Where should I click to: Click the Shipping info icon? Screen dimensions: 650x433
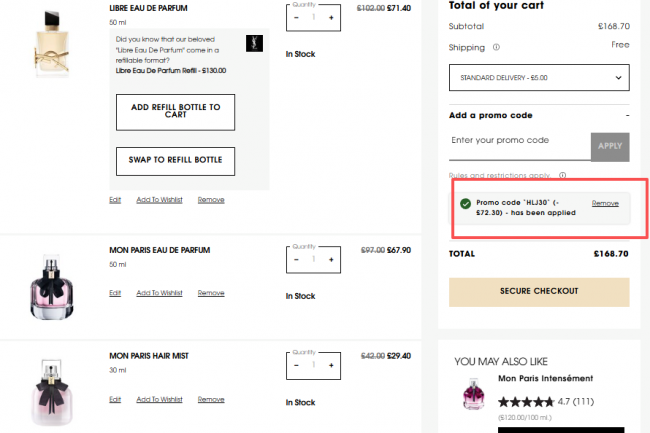(x=496, y=47)
